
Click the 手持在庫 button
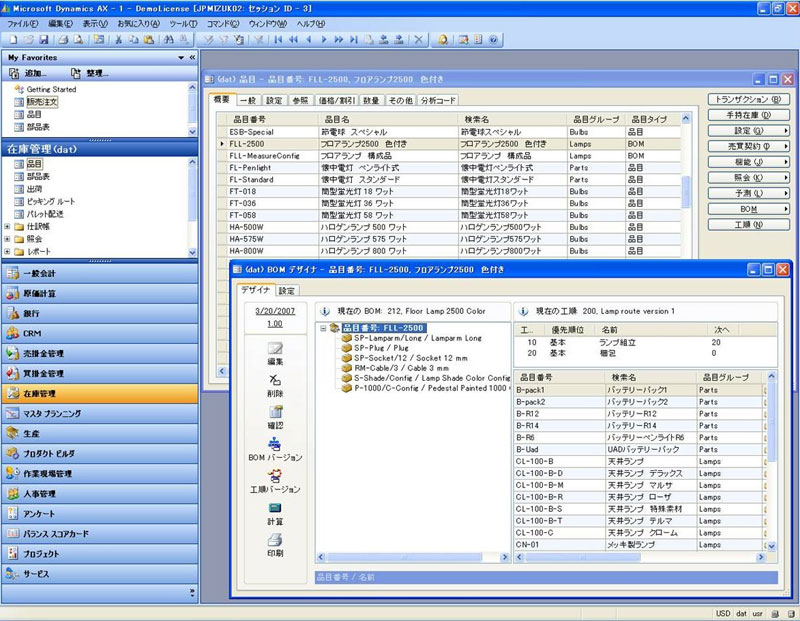point(748,115)
